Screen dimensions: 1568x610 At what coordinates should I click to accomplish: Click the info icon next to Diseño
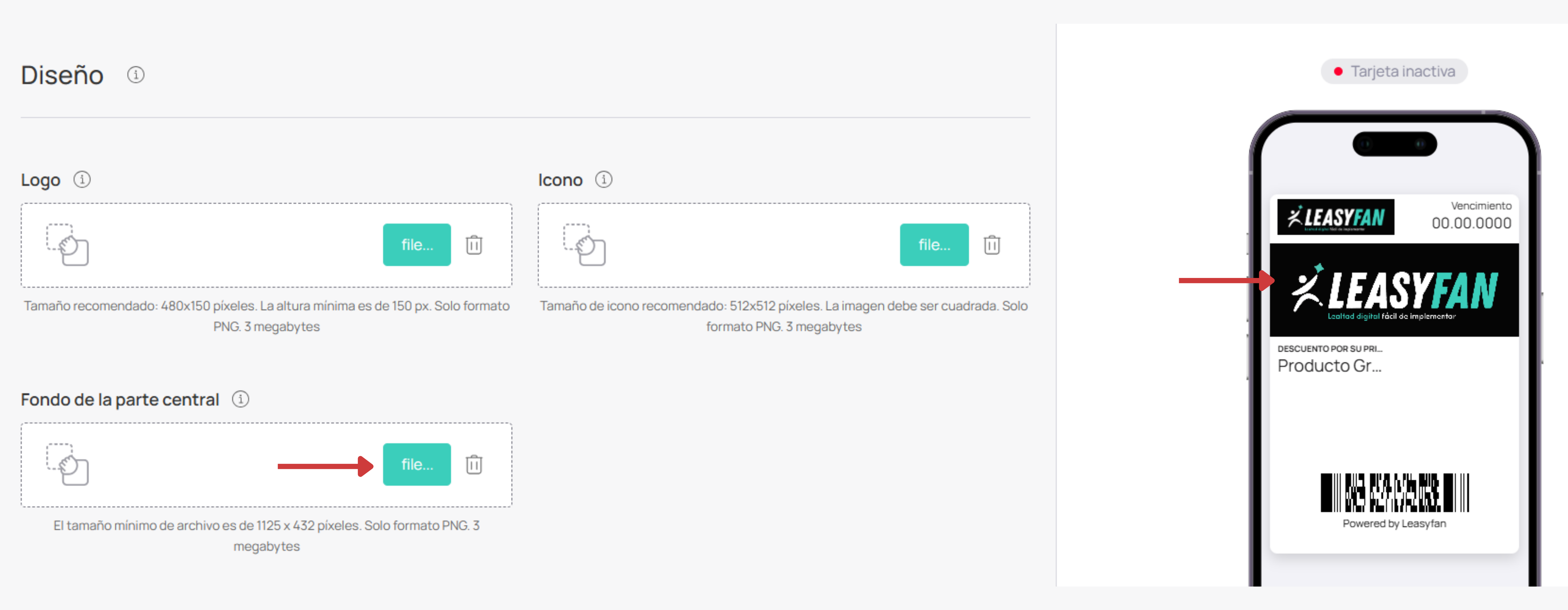136,75
